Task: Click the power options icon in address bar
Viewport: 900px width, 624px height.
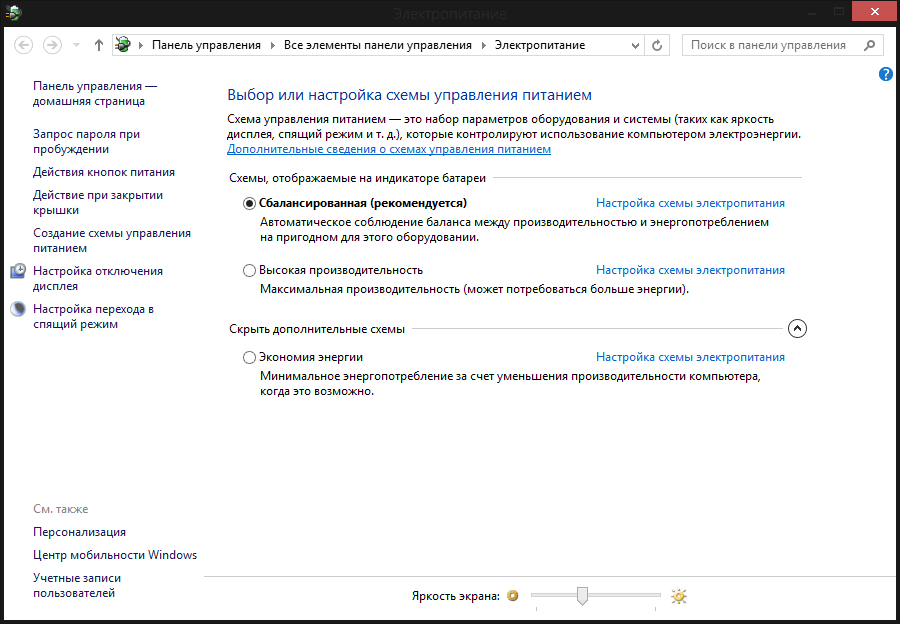Action: (x=124, y=45)
